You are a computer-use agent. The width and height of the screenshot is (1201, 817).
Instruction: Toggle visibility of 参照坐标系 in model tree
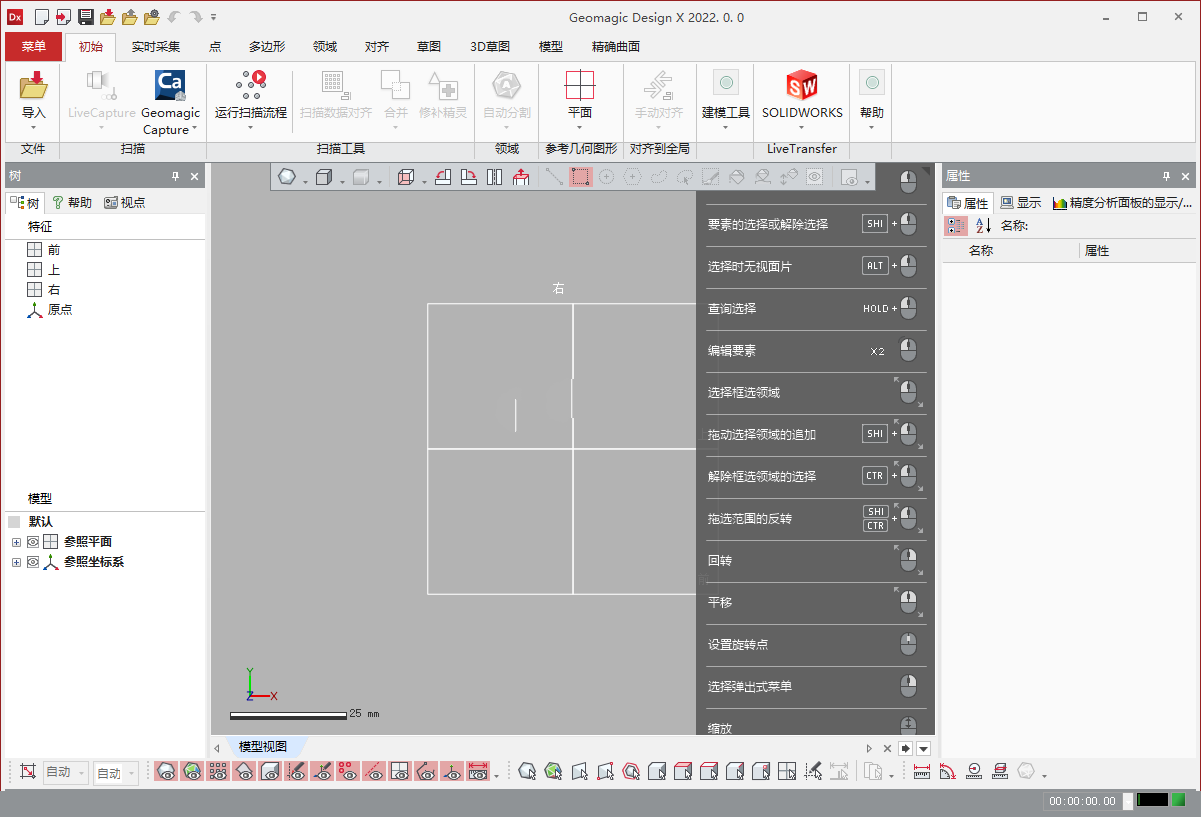tap(33, 562)
